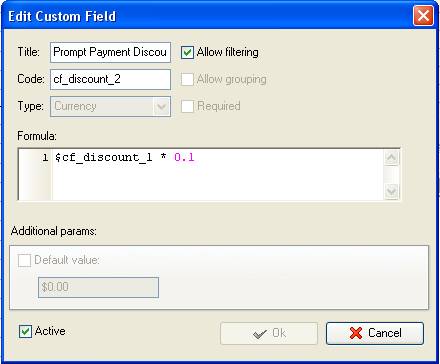Click the Ok button

269,333
